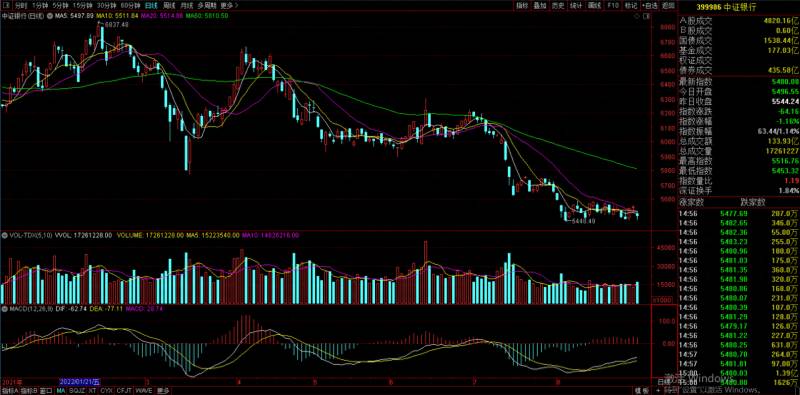Click the highlighted date marker 2022/01/21
The image size is (800, 395).
pyautogui.click(x=81, y=381)
